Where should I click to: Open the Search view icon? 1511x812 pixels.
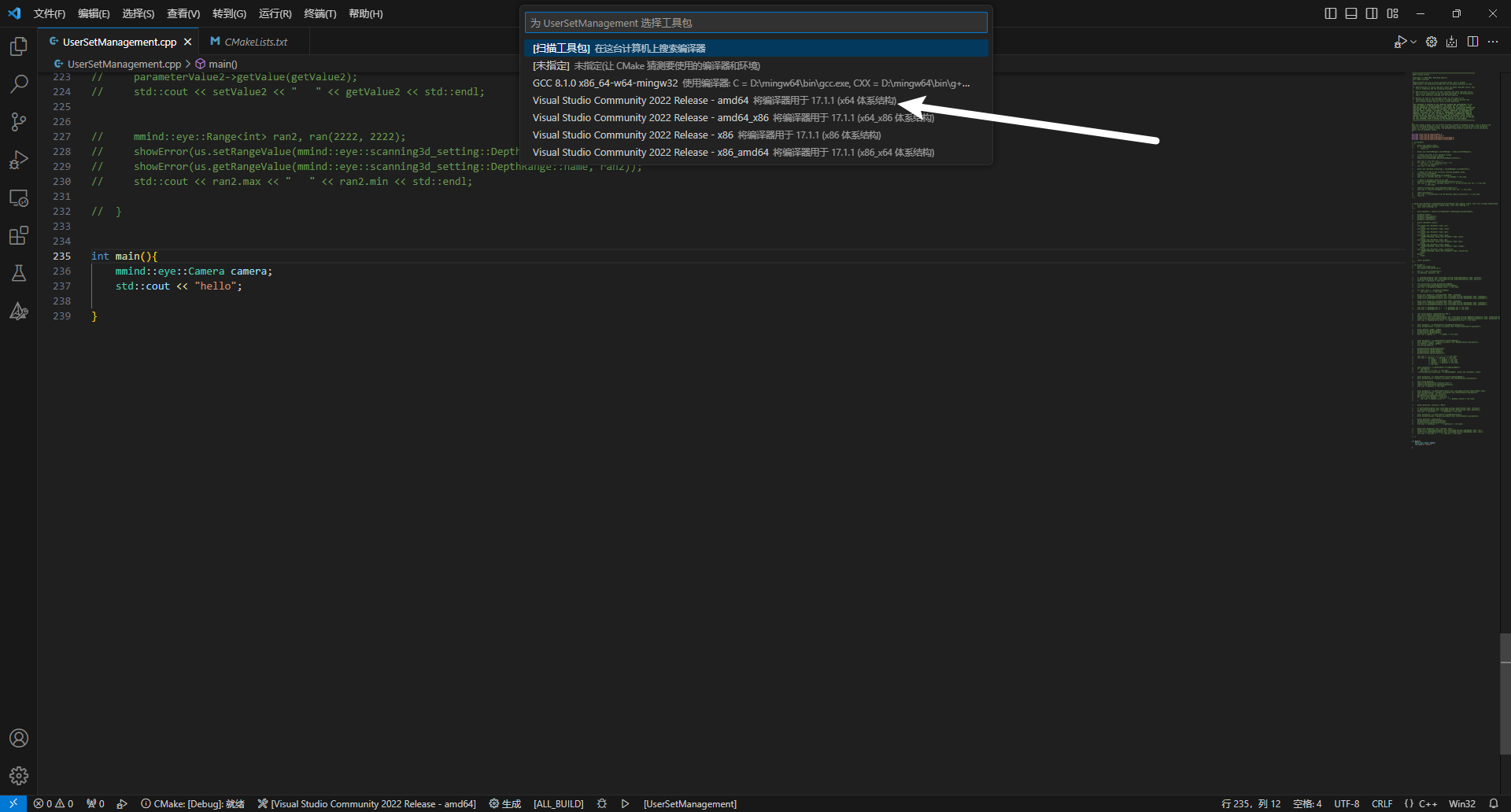[19, 83]
